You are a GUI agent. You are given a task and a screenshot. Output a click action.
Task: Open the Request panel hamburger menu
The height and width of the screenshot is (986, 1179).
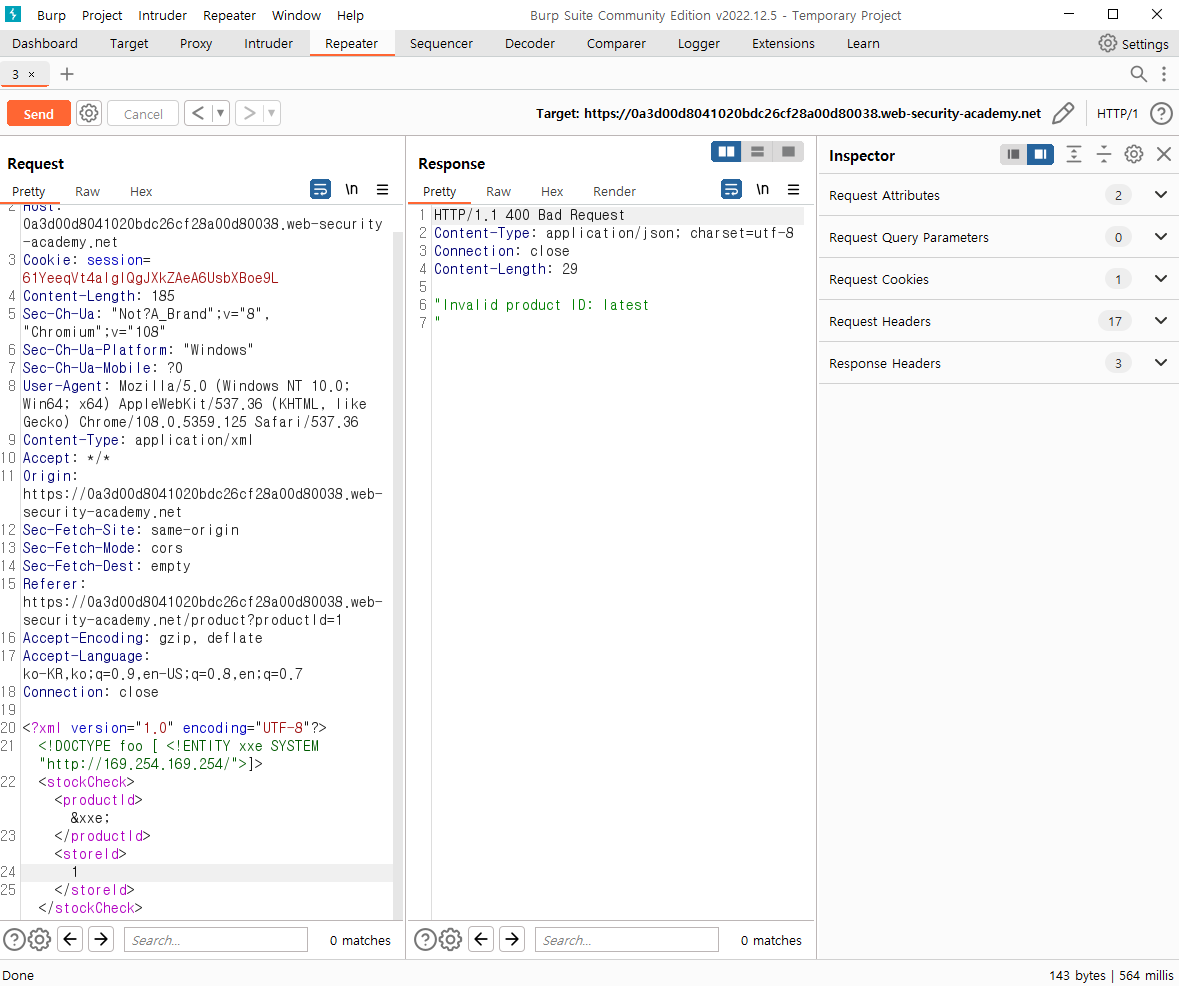[x=382, y=190]
